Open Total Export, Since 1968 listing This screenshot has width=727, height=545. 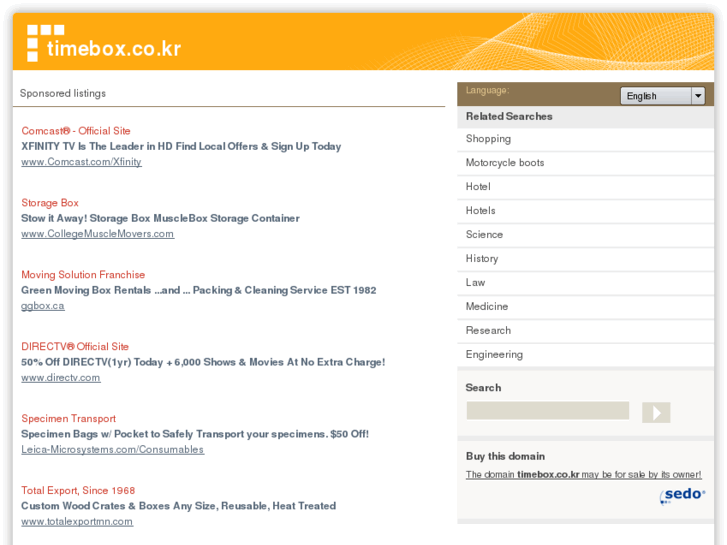(78, 490)
